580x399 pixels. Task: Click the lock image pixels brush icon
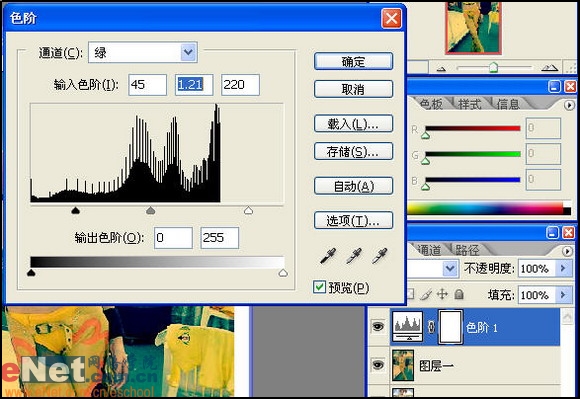click(x=426, y=294)
